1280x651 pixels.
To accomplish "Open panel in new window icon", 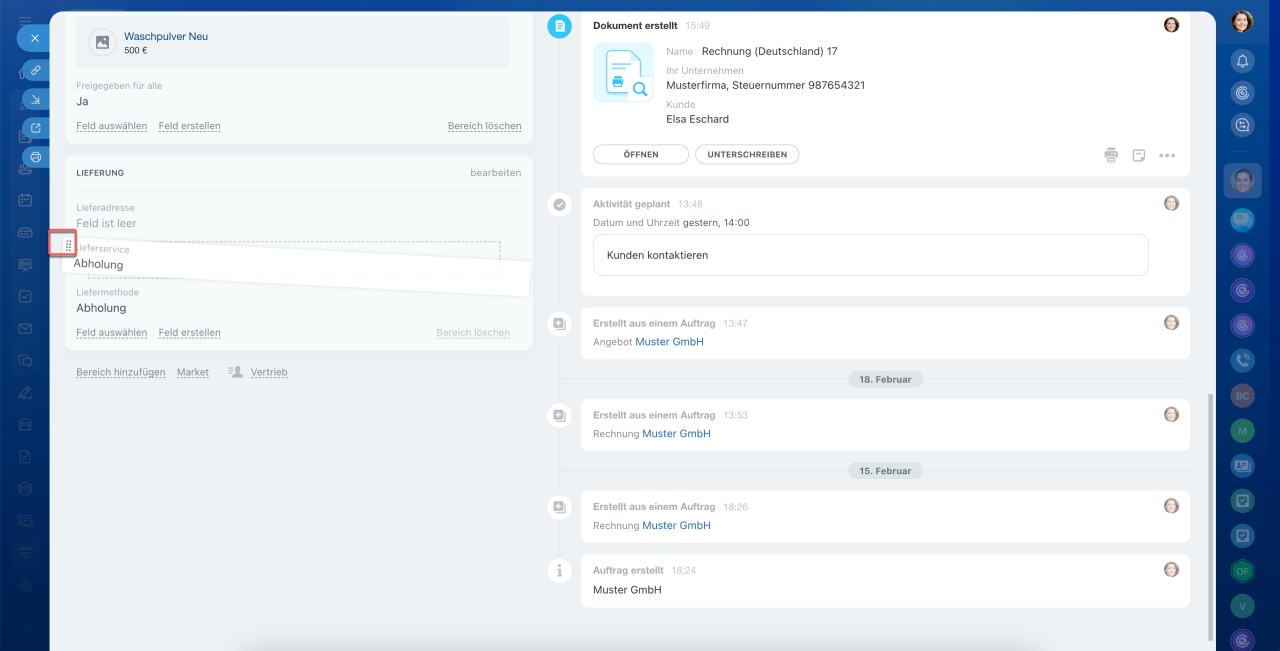I will pos(36,128).
